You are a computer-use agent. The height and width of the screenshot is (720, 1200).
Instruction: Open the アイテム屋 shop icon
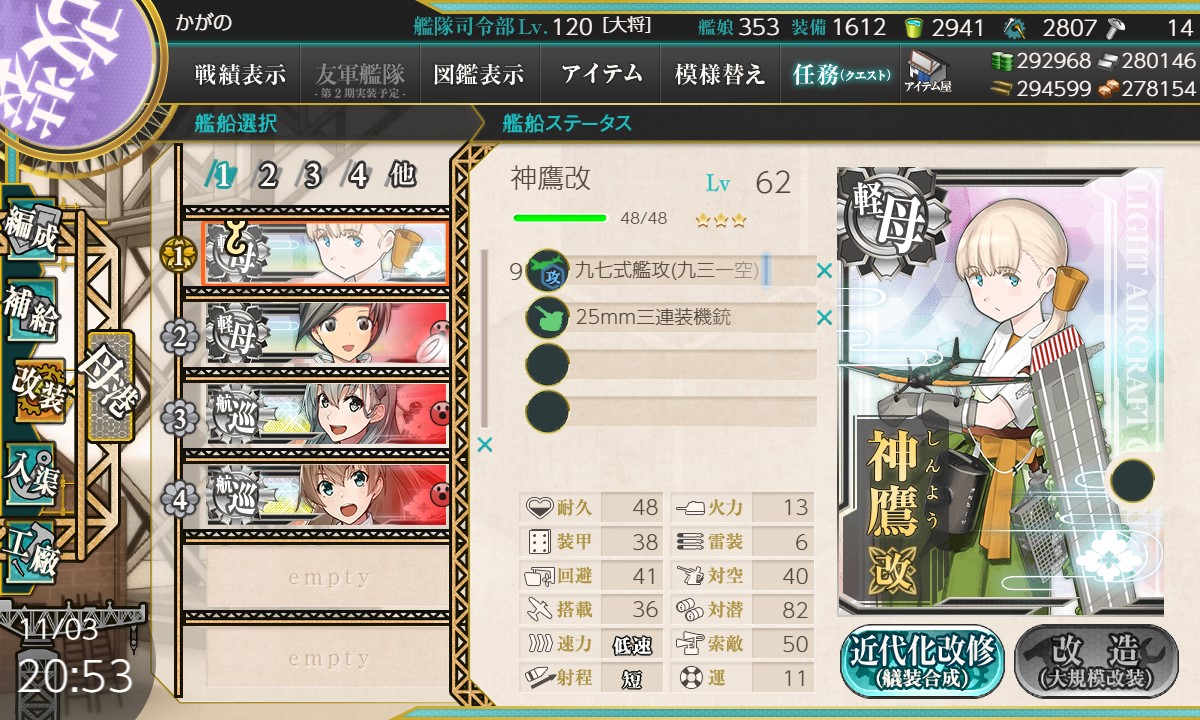tap(927, 73)
